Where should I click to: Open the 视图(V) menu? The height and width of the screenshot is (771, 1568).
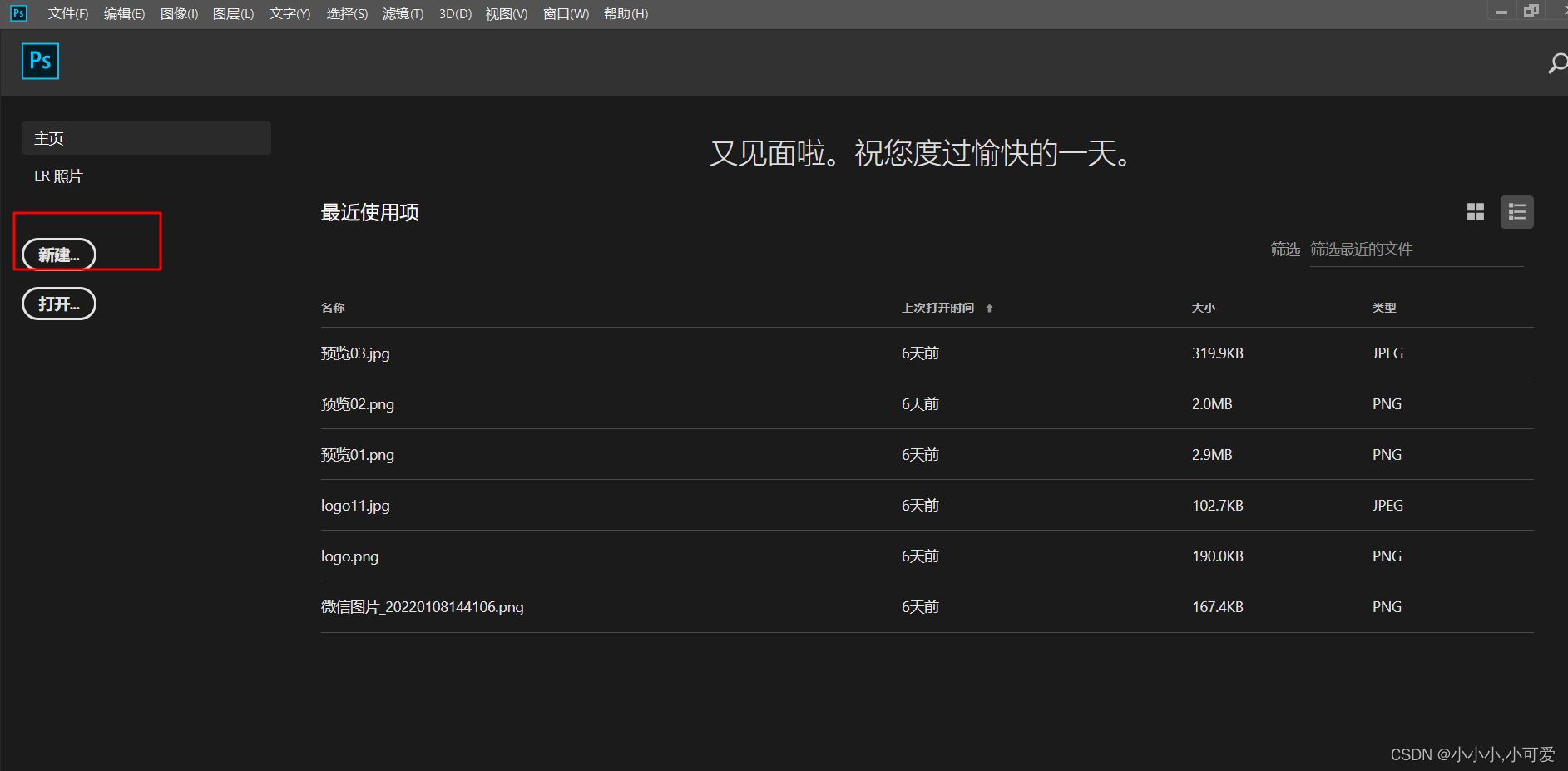tap(507, 14)
